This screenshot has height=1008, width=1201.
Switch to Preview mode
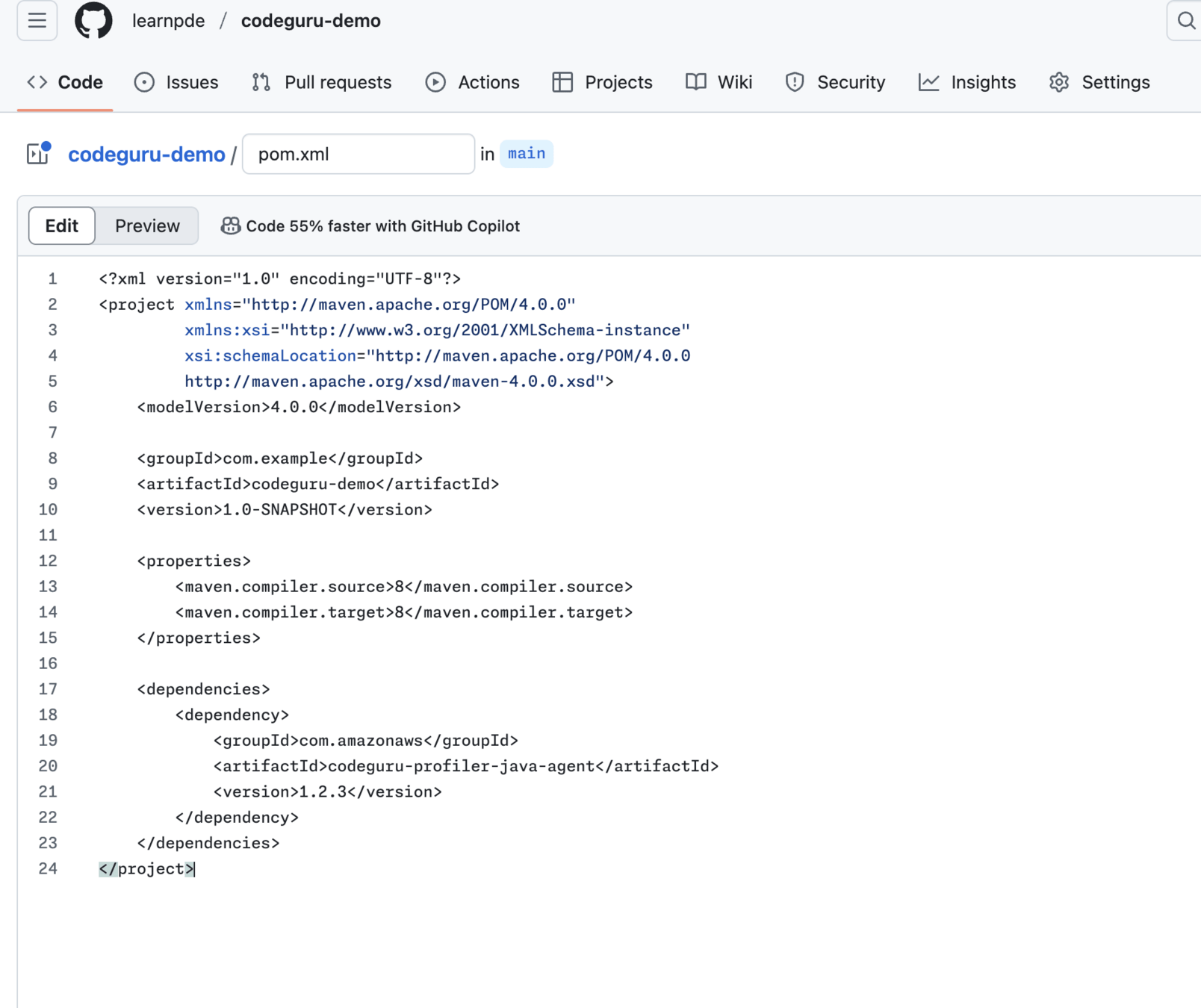(x=147, y=225)
